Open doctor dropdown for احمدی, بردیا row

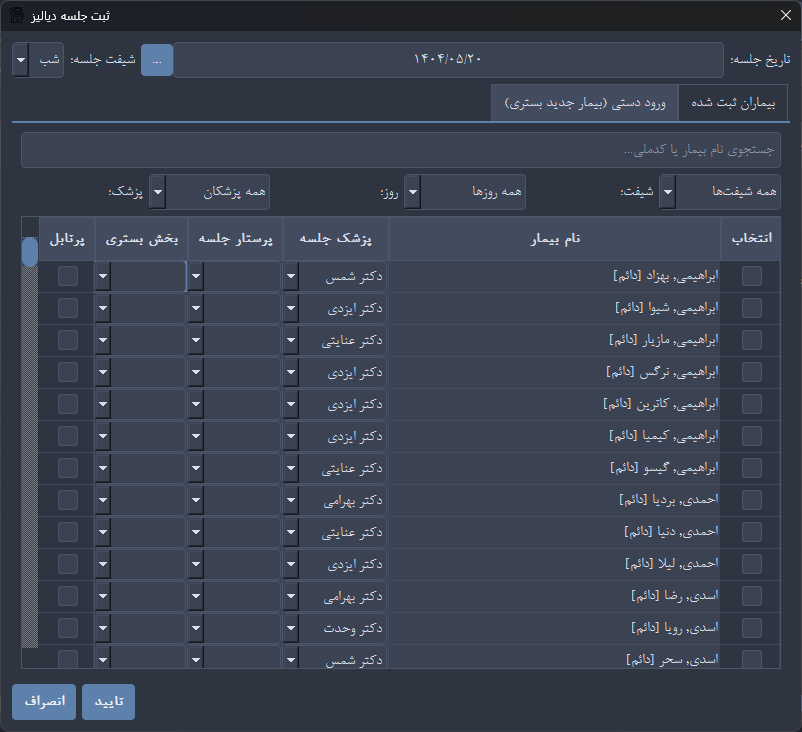point(291,500)
